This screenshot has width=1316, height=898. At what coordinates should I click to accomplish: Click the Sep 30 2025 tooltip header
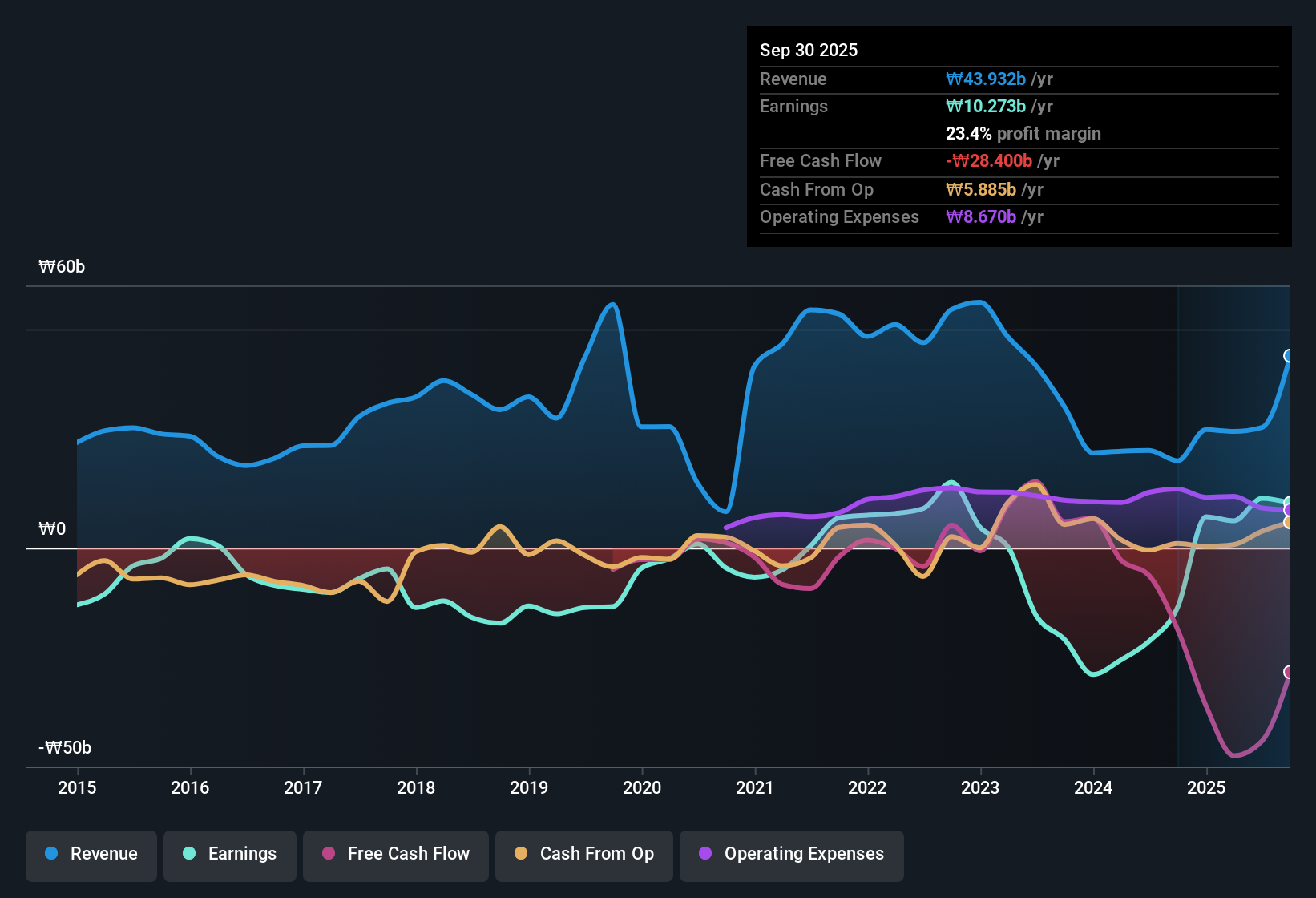click(x=809, y=50)
